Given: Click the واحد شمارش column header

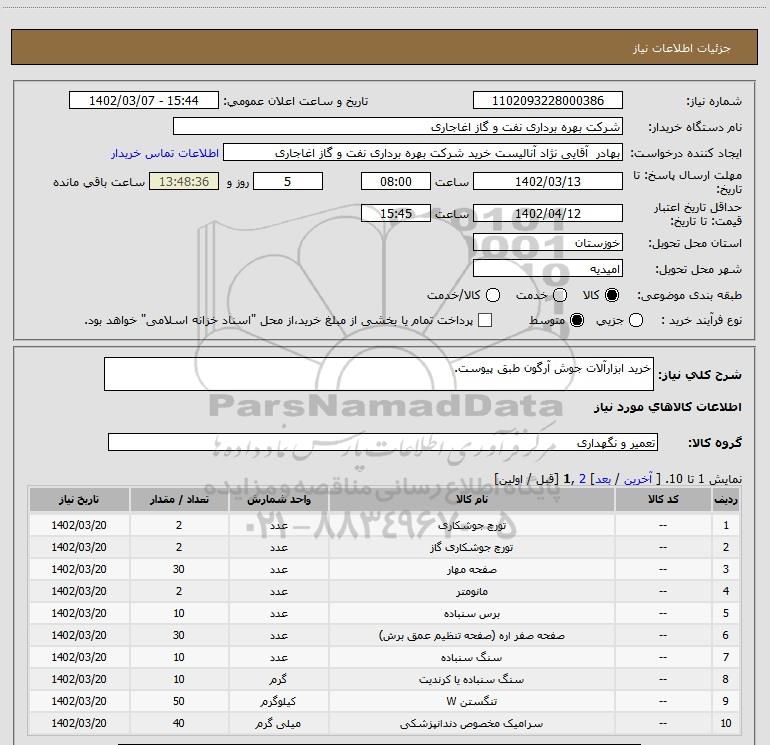Looking at the screenshot, I should 278,499.
